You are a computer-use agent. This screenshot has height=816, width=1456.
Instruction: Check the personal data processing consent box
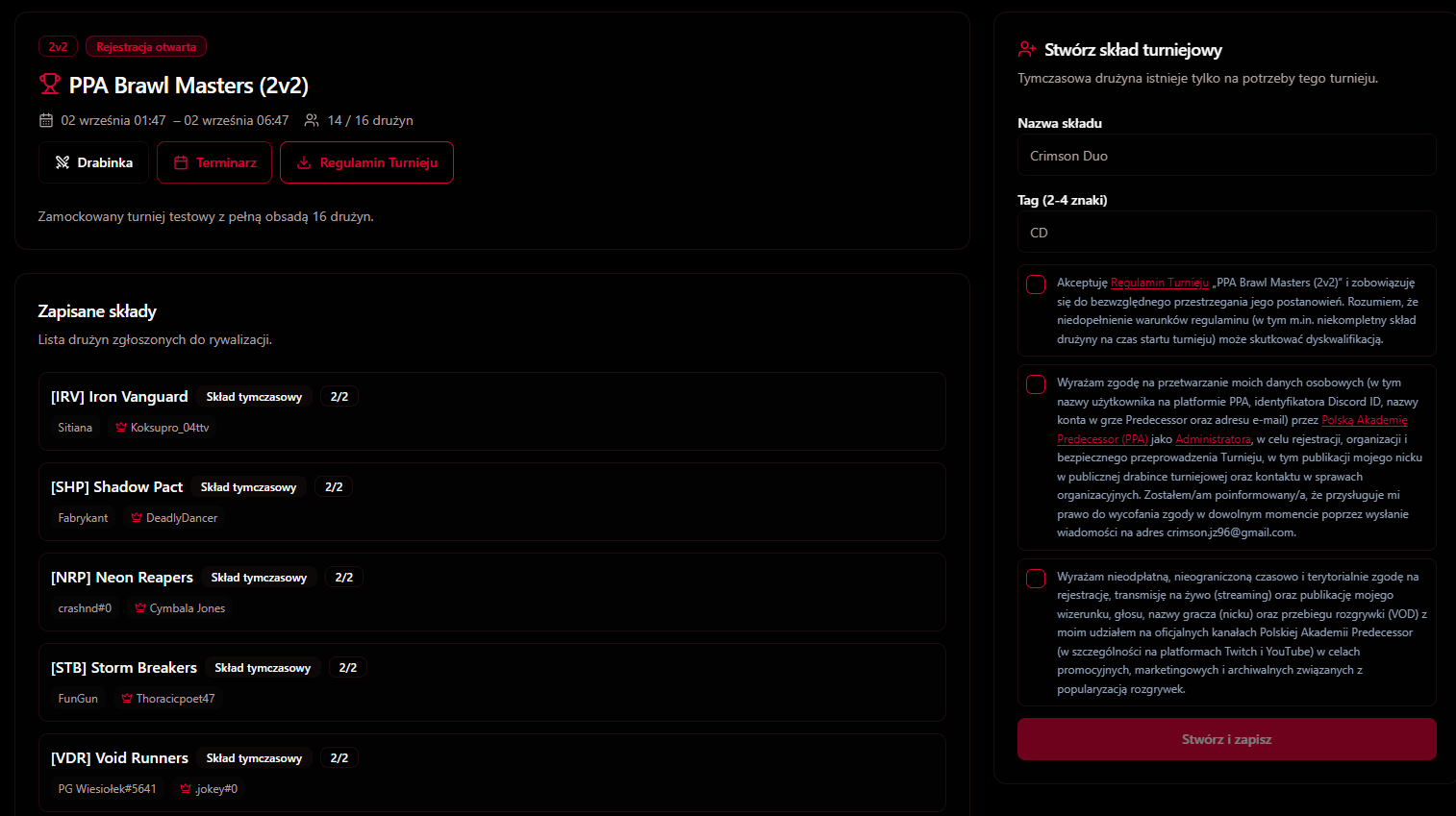tap(1036, 384)
